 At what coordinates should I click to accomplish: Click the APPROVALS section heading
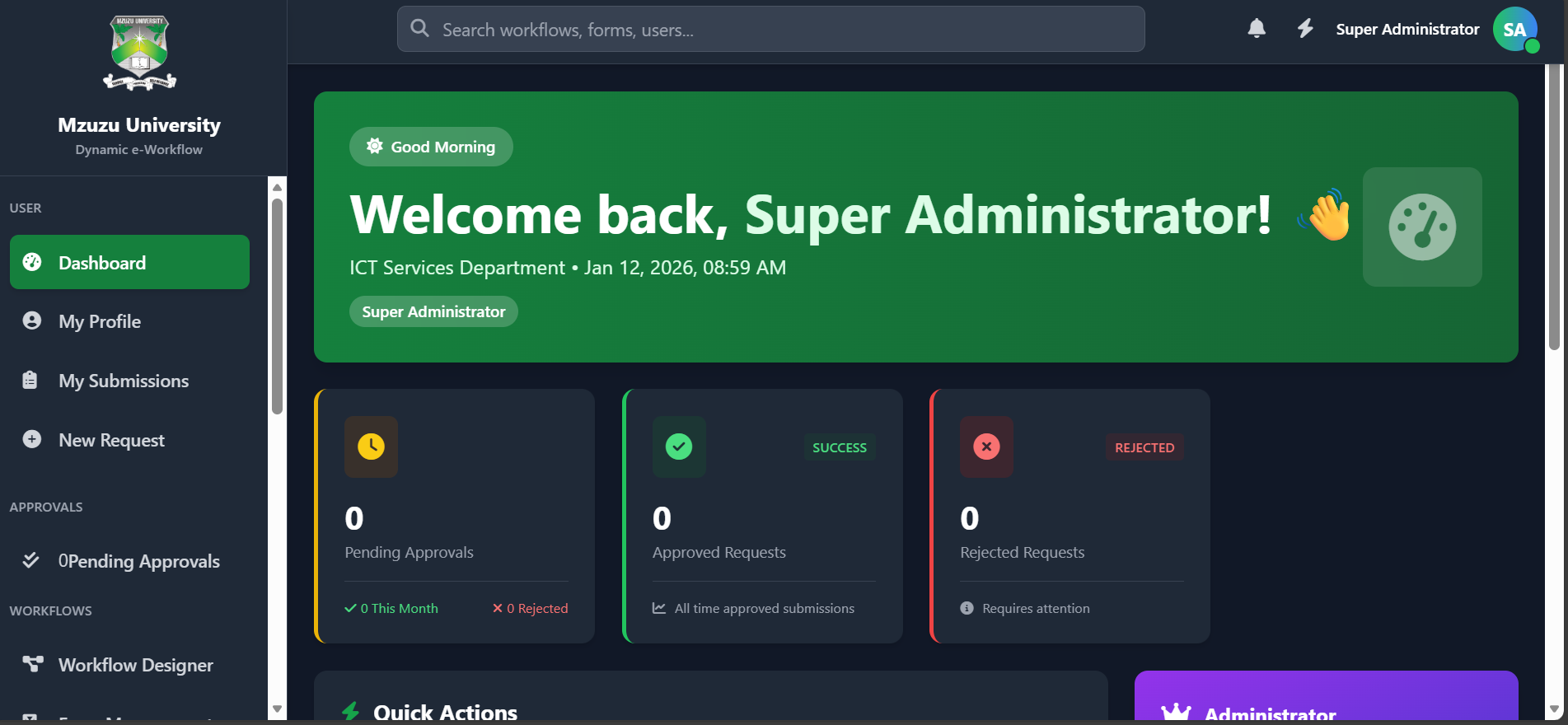pos(46,507)
